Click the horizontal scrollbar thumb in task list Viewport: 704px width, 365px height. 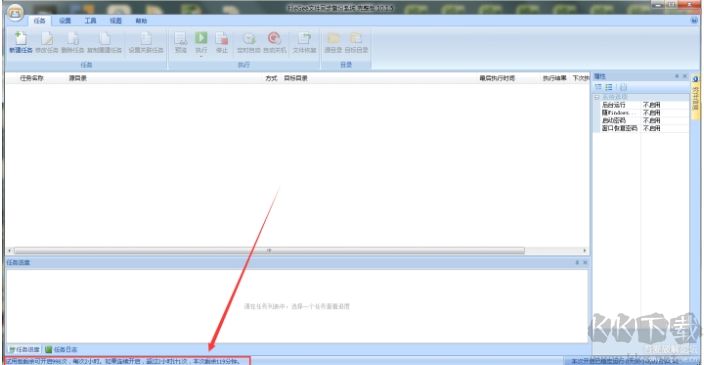pyautogui.click(x=269, y=251)
